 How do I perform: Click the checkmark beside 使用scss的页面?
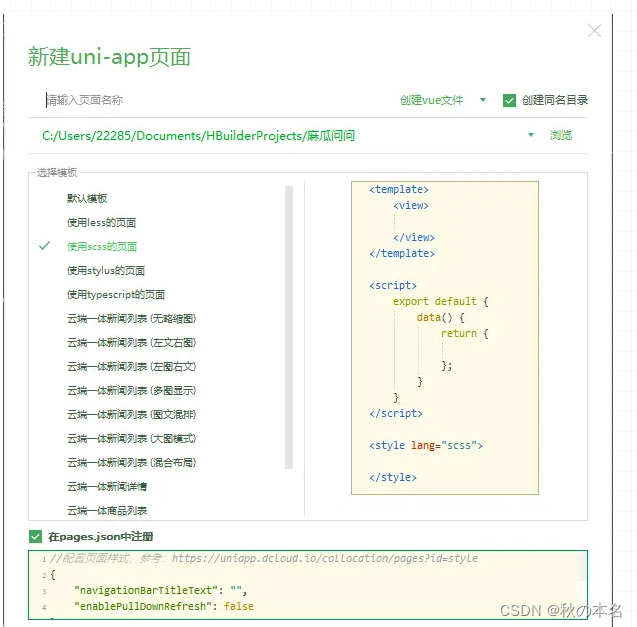[44, 246]
